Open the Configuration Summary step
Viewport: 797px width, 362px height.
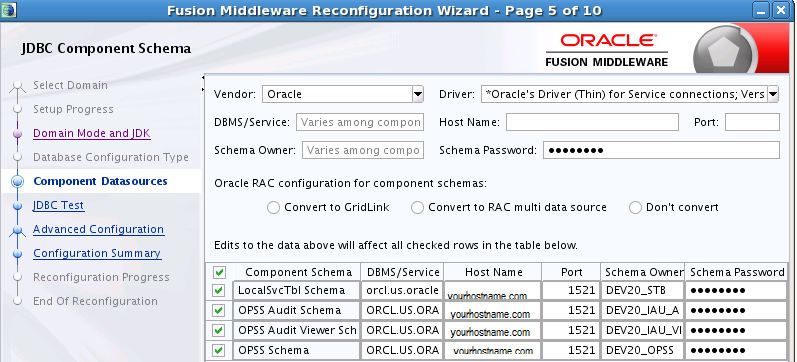(x=97, y=253)
